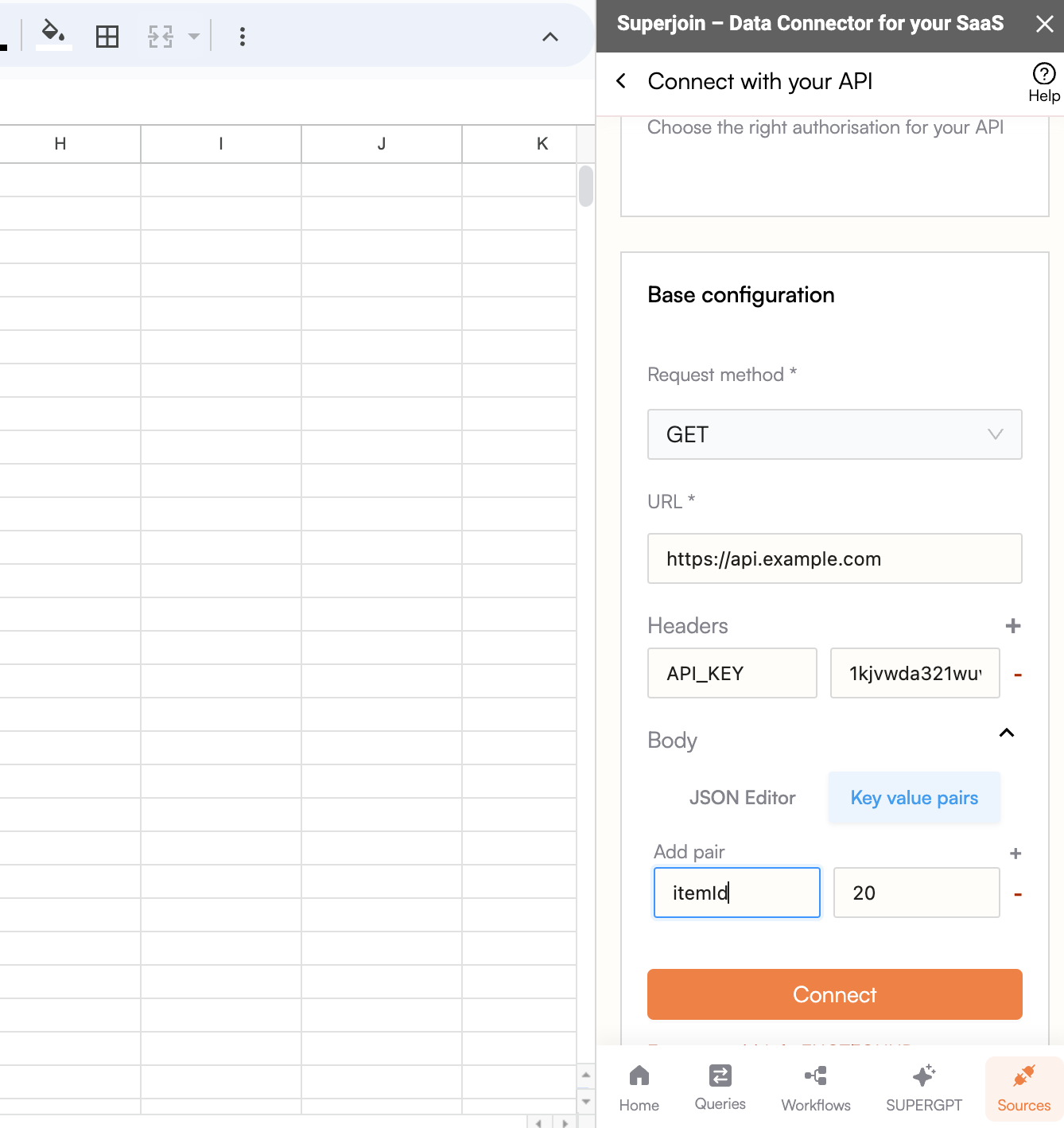
Task: Open the SUPERGPT tab
Action: tap(924, 1088)
